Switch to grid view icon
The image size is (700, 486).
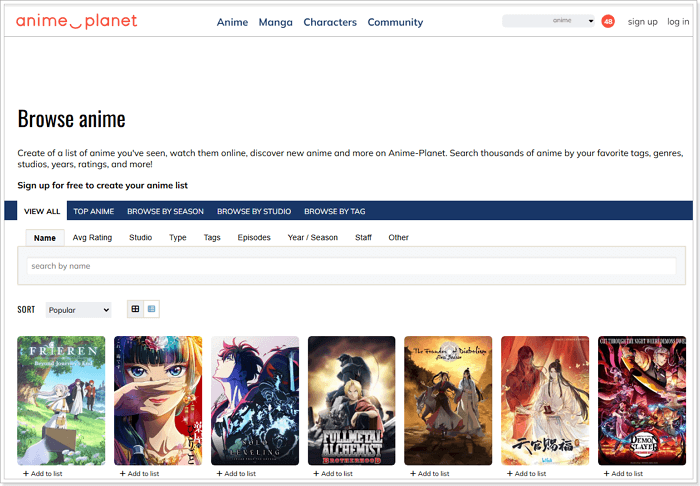point(136,310)
